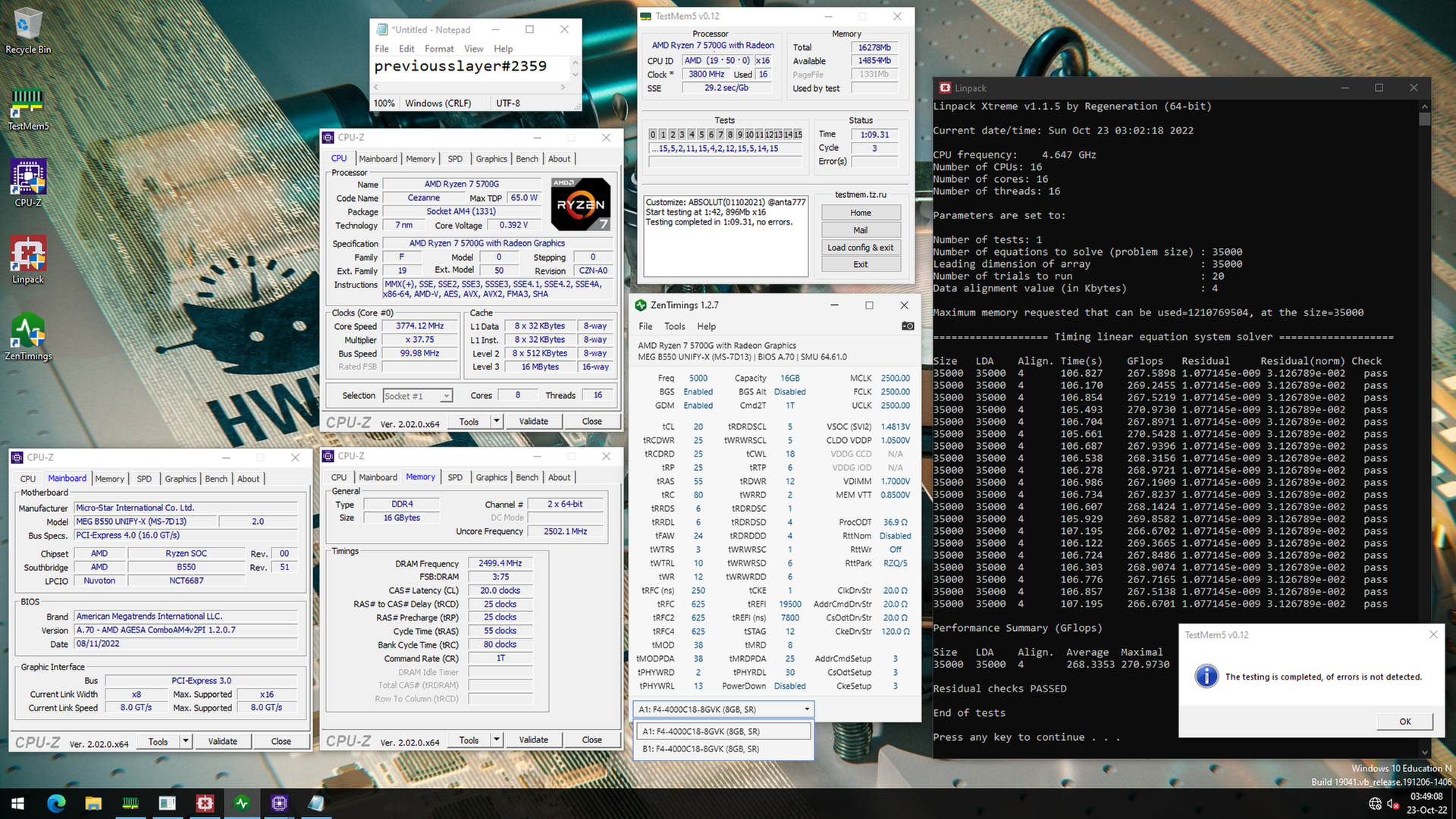Click test number 0 cell in TestMem5
The width and height of the screenshot is (1456, 819).
(x=653, y=135)
